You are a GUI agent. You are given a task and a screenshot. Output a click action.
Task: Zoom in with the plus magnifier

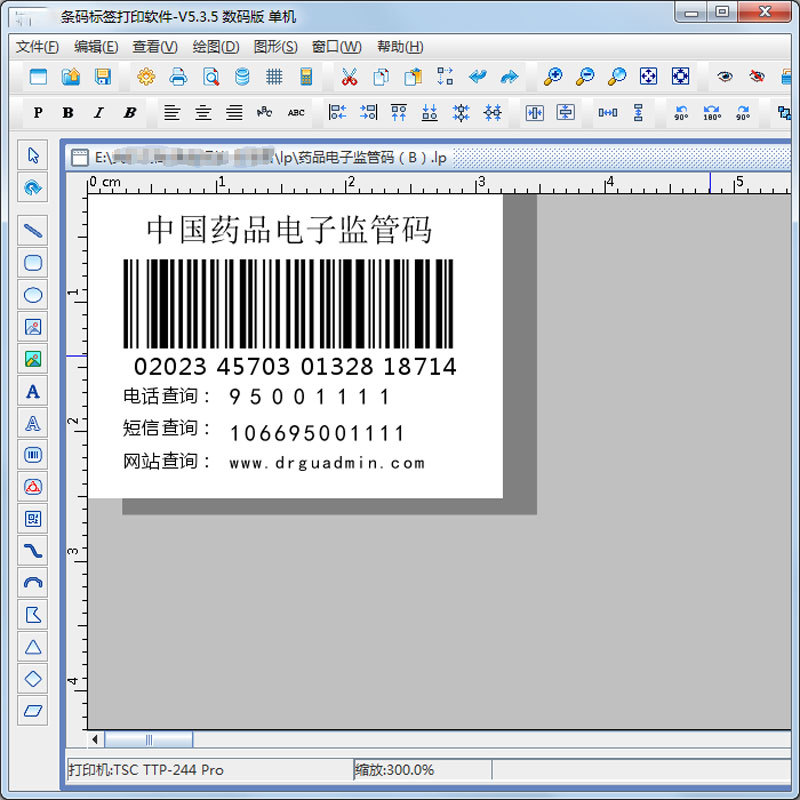[553, 77]
